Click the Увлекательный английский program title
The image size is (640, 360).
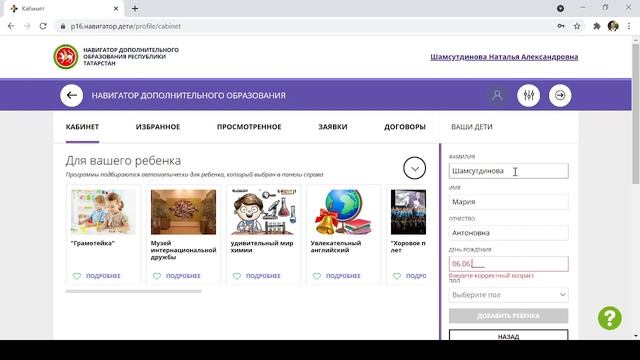[336, 247]
